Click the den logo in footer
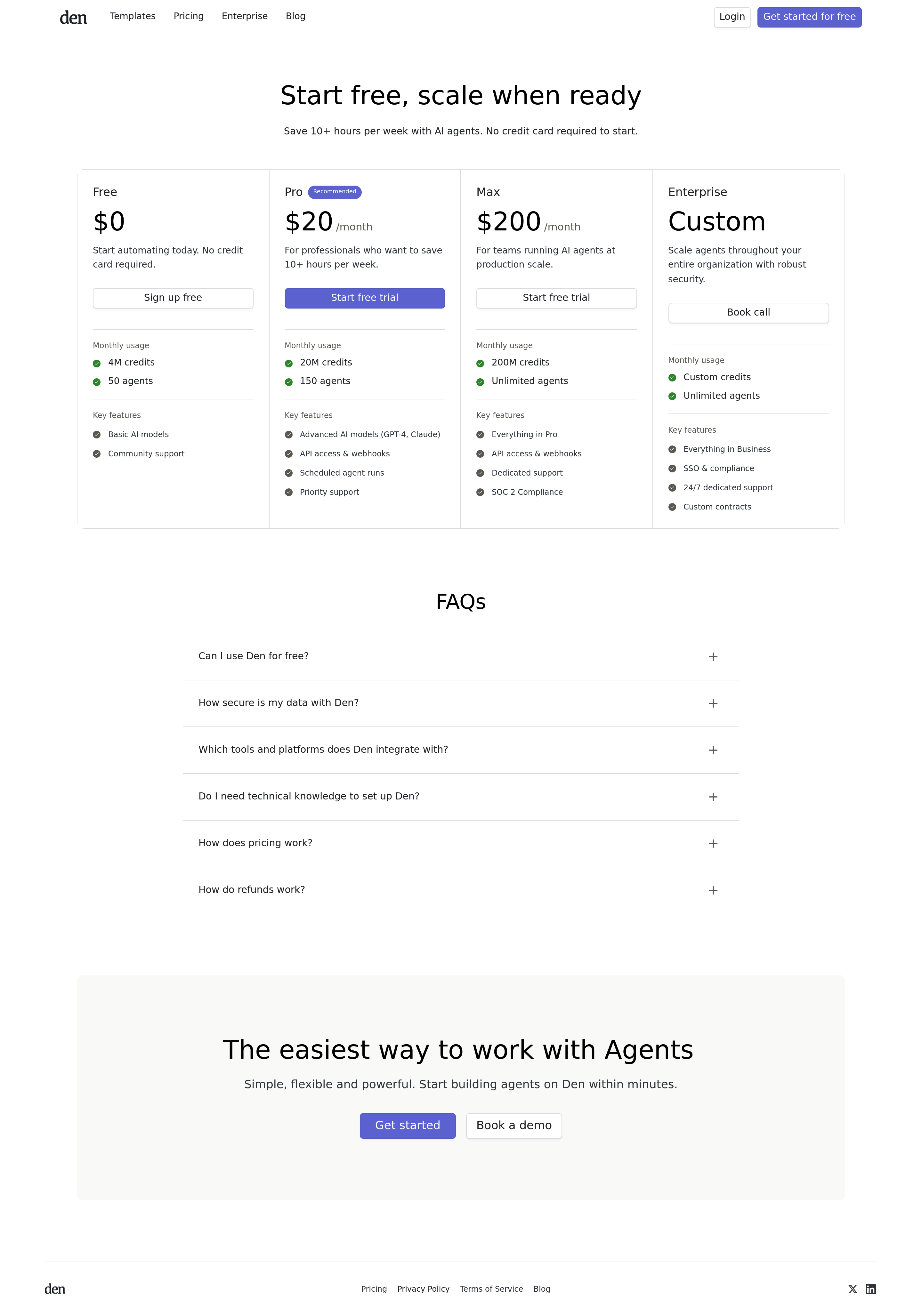The width and height of the screenshot is (922, 1316). pos(55,1289)
